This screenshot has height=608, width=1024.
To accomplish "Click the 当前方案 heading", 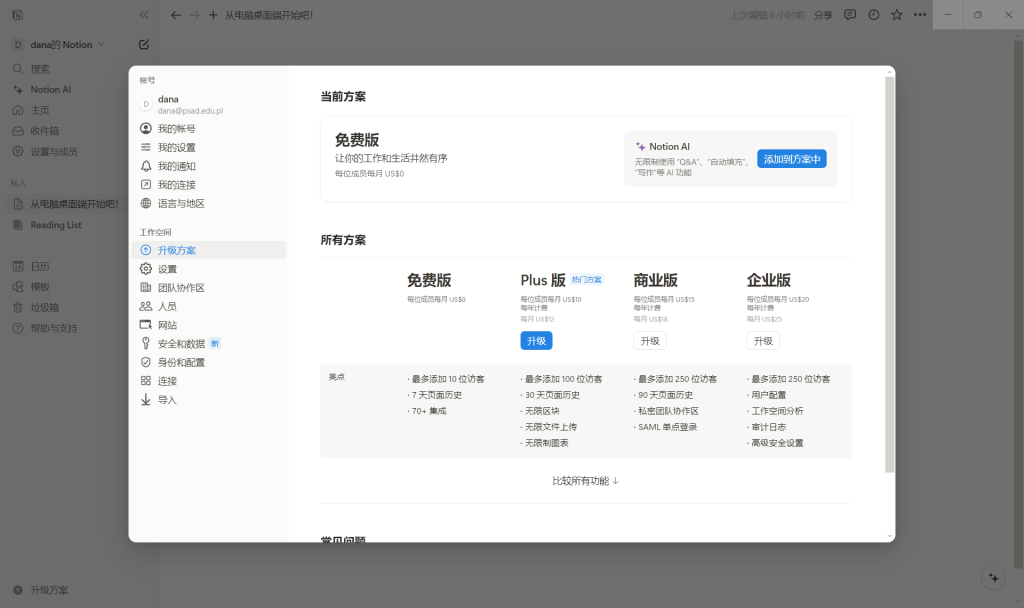I will [x=343, y=97].
